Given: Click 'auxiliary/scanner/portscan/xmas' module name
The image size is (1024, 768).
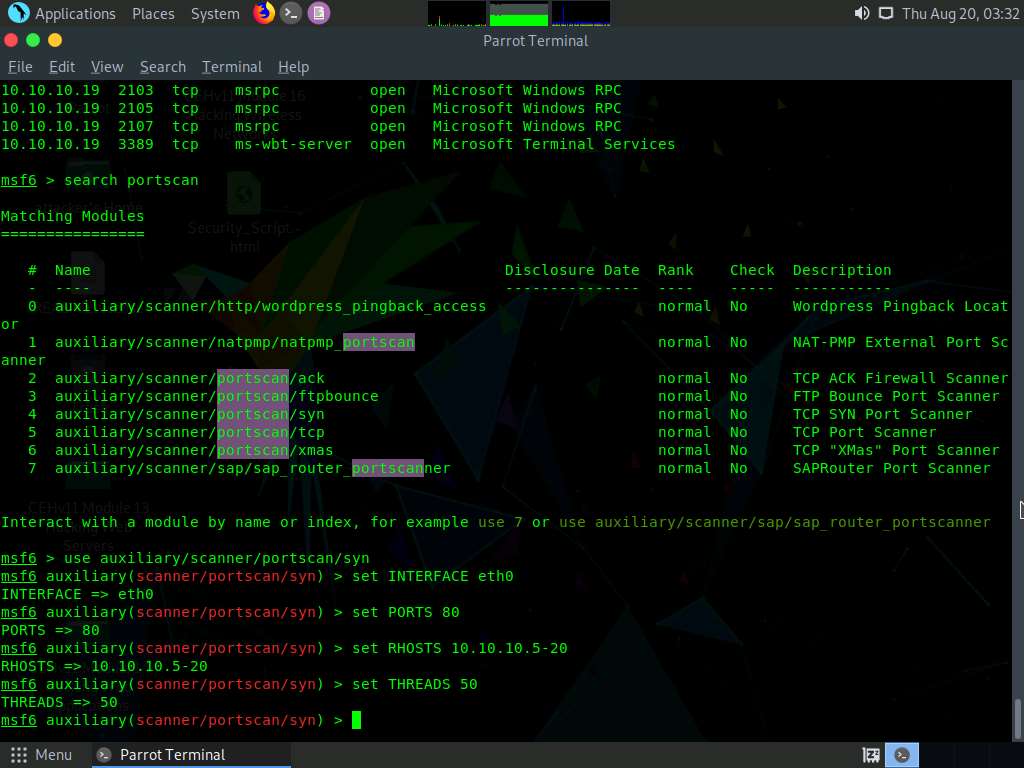Looking at the screenshot, I should (x=194, y=451).
